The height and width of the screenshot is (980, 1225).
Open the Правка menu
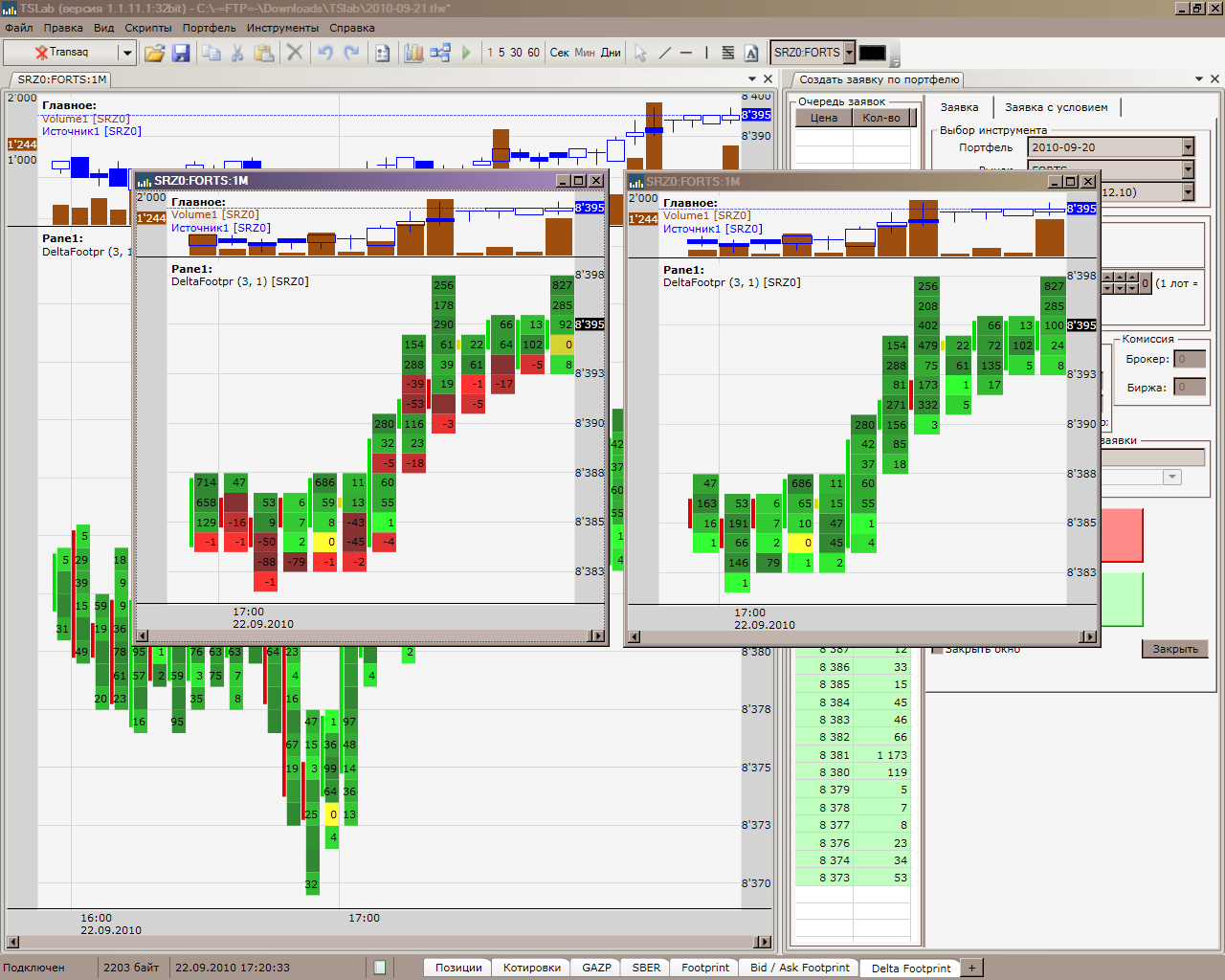(x=63, y=28)
